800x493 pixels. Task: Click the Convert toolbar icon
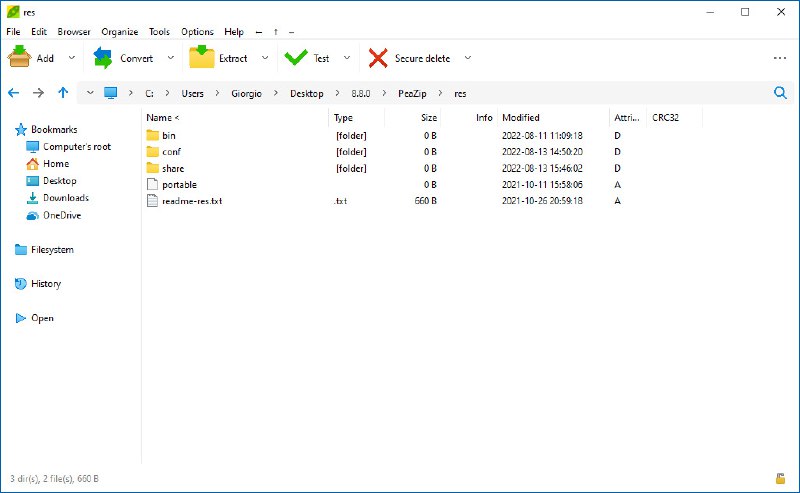[103, 58]
